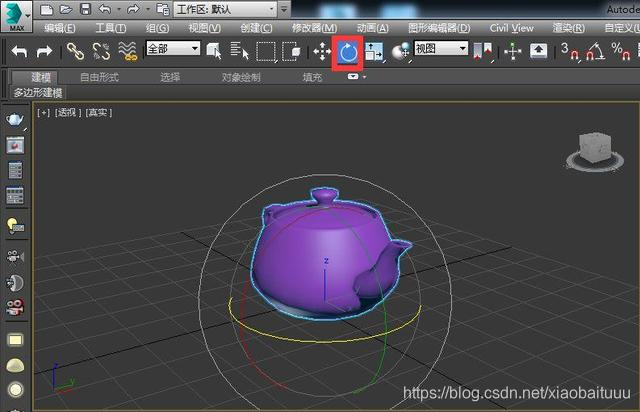Activate Select and Move tool
The image size is (640, 412).
click(x=322, y=51)
